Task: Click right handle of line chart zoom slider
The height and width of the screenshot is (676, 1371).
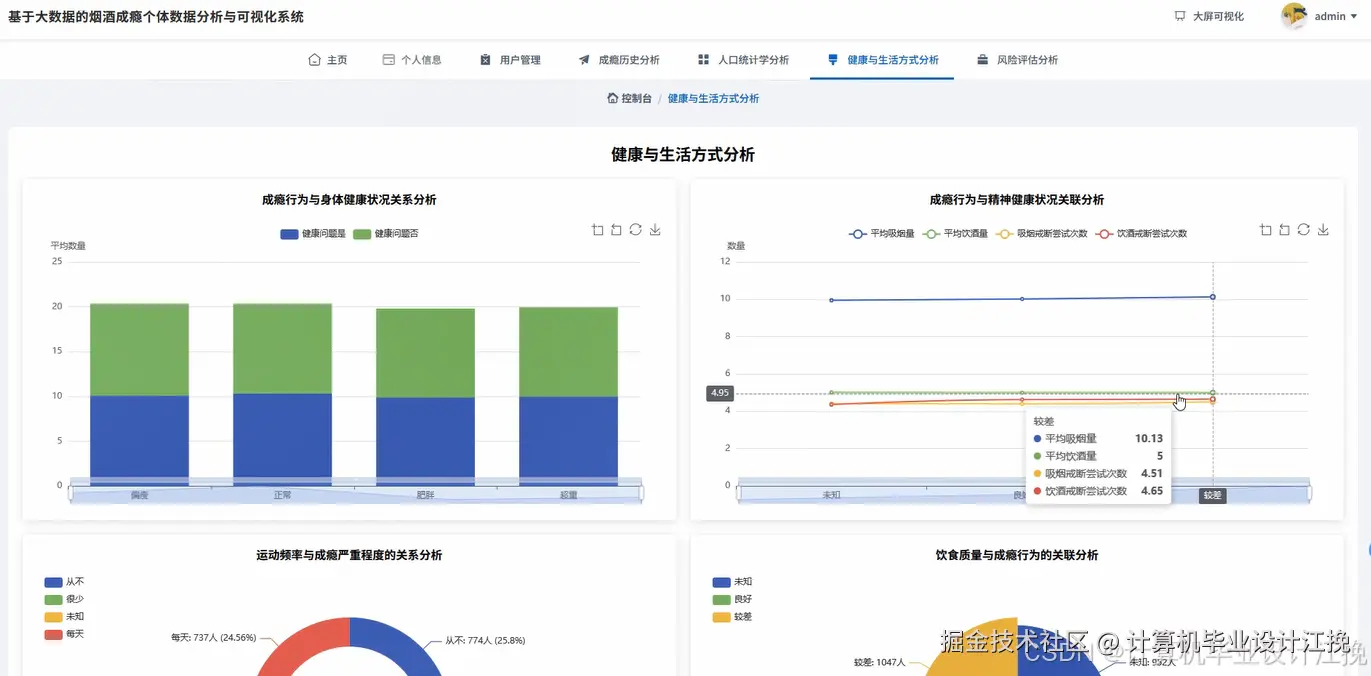Action: (1308, 493)
